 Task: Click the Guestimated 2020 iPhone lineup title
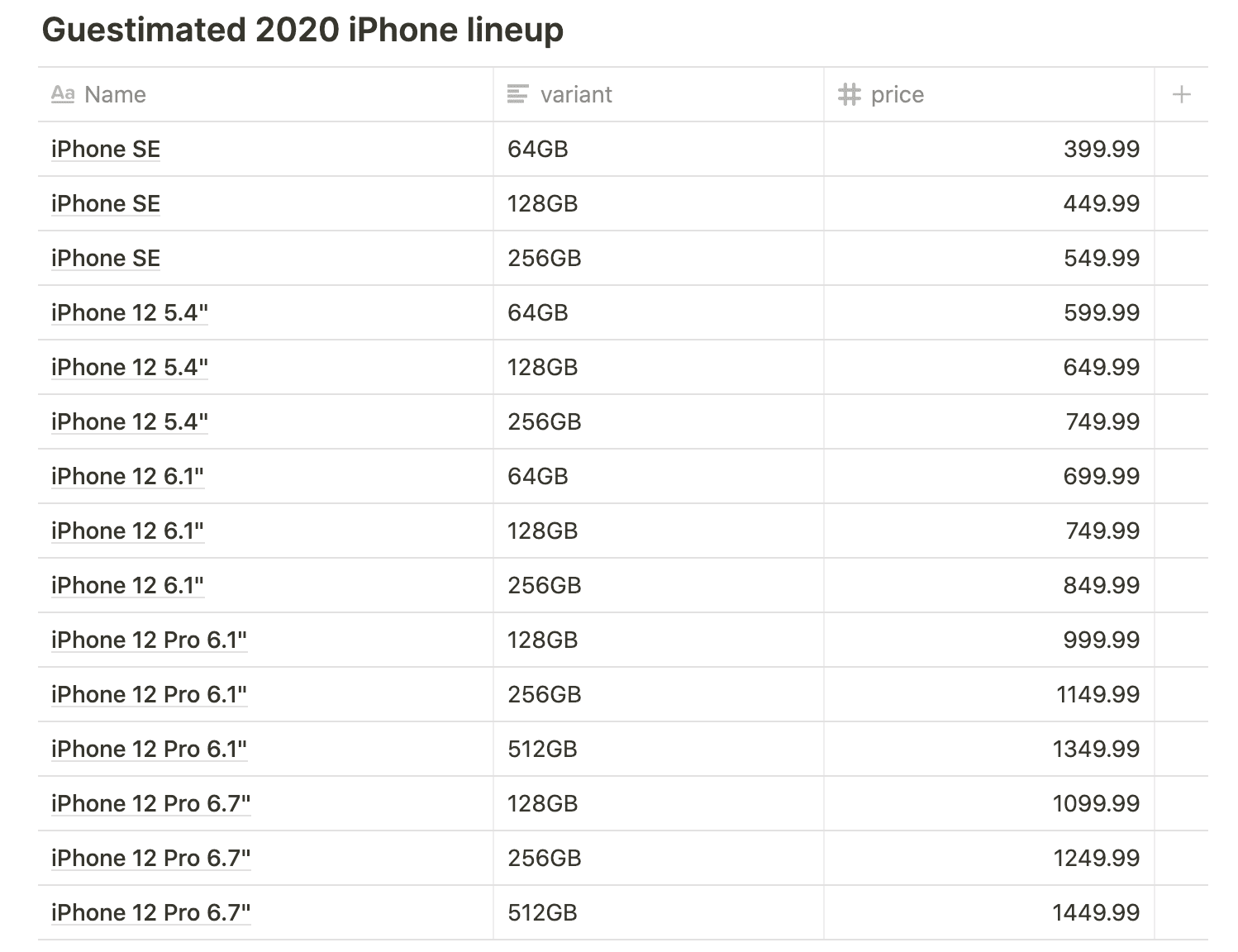tap(302, 30)
